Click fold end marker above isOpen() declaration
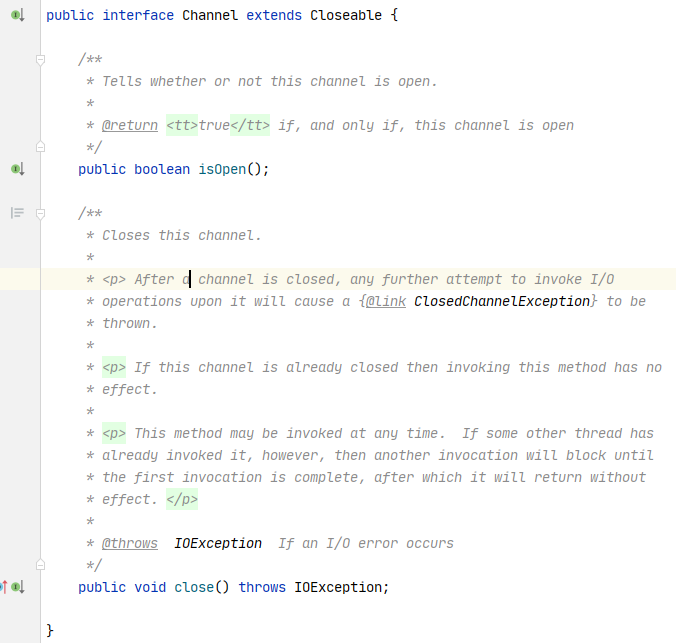 (40, 147)
